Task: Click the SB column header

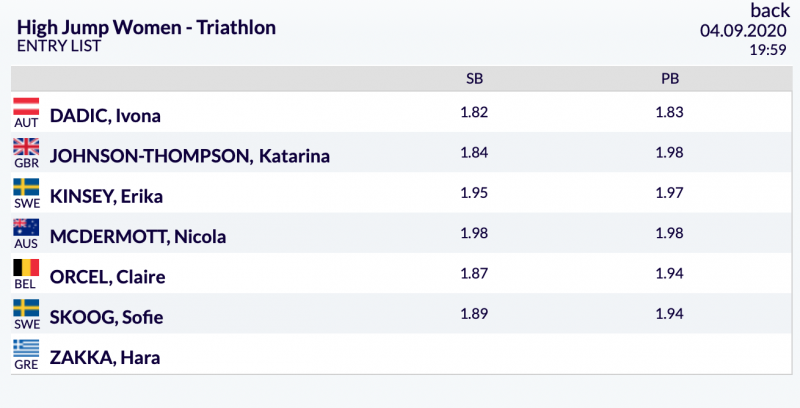Action: tap(474, 79)
